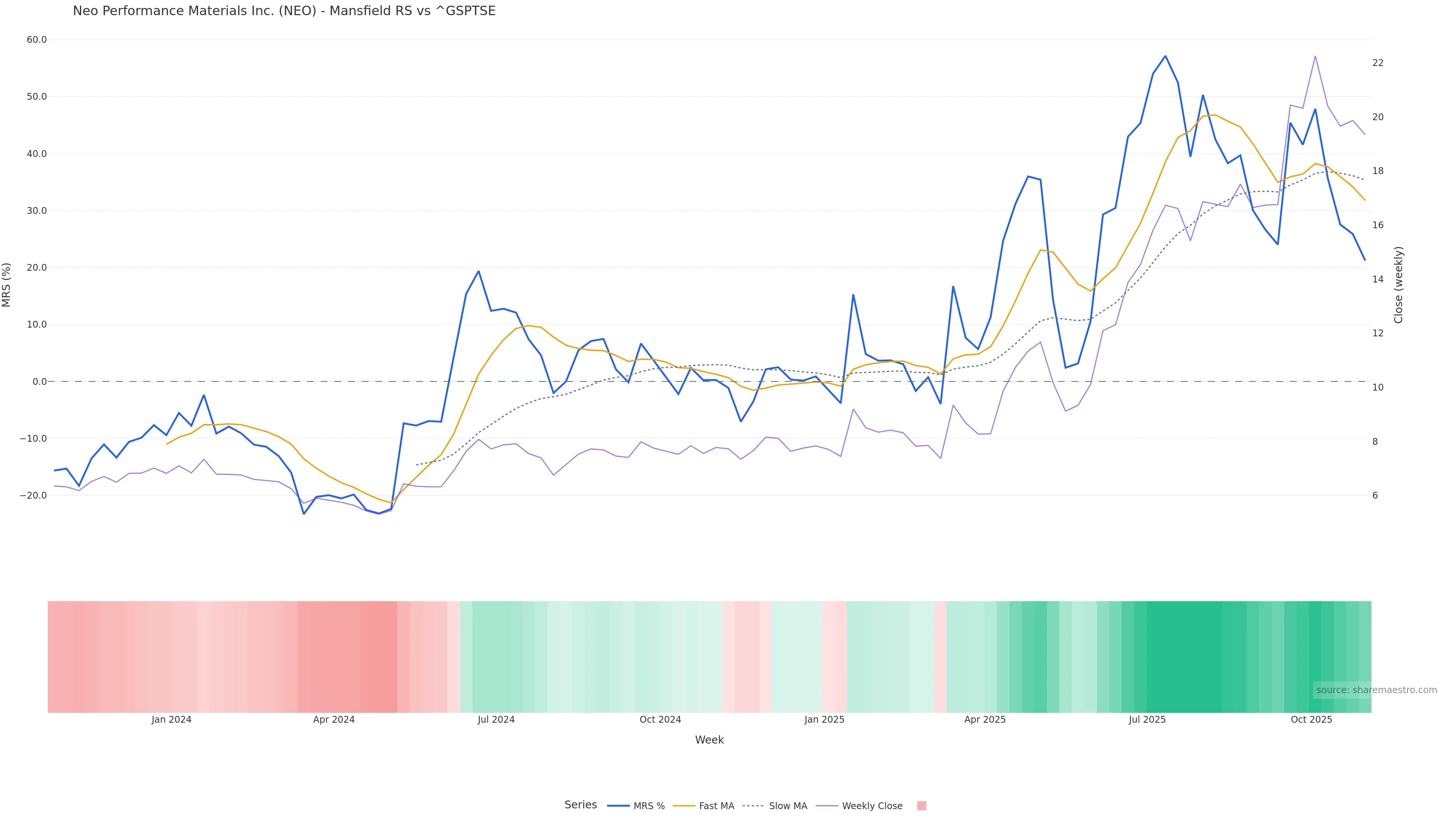This screenshot has height=819, width=1456.
Task: Click the 'Series' legend title
Action: pyautogui.click(x=581, y=805)
